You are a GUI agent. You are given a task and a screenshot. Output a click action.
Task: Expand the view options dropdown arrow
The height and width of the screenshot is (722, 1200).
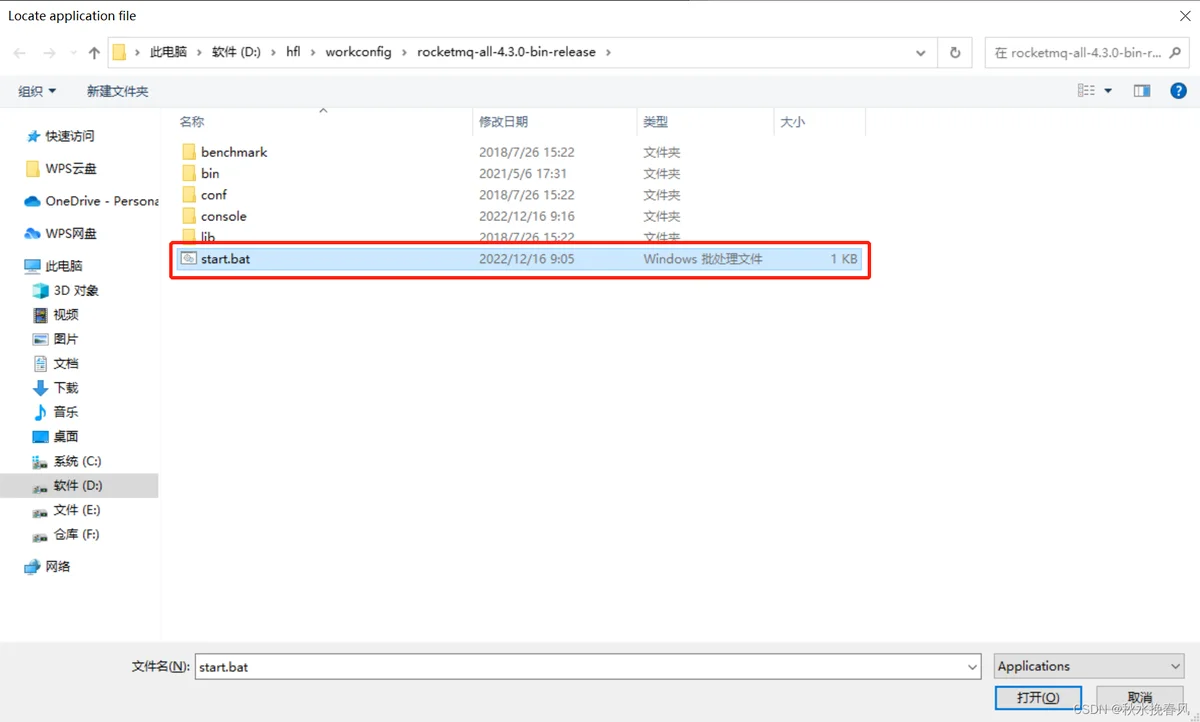(1108, 91)
